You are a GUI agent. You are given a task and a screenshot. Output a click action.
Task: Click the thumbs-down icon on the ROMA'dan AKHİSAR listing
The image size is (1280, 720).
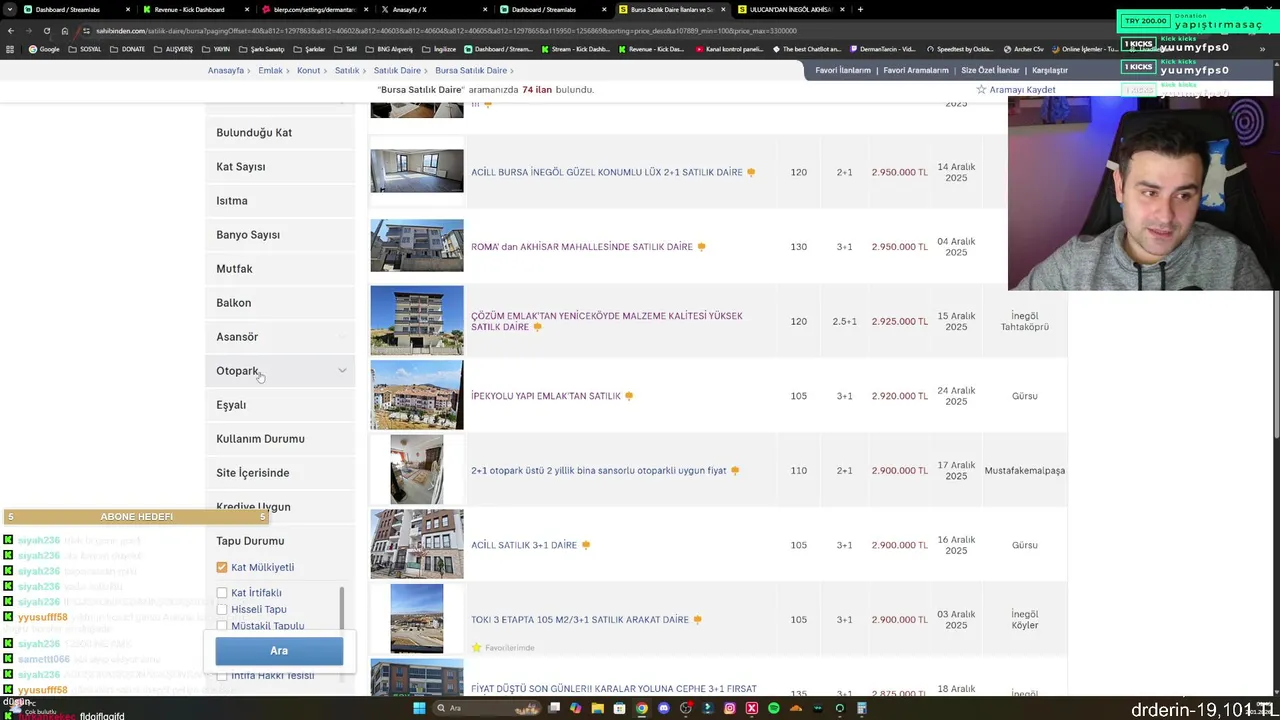(701, 247)
